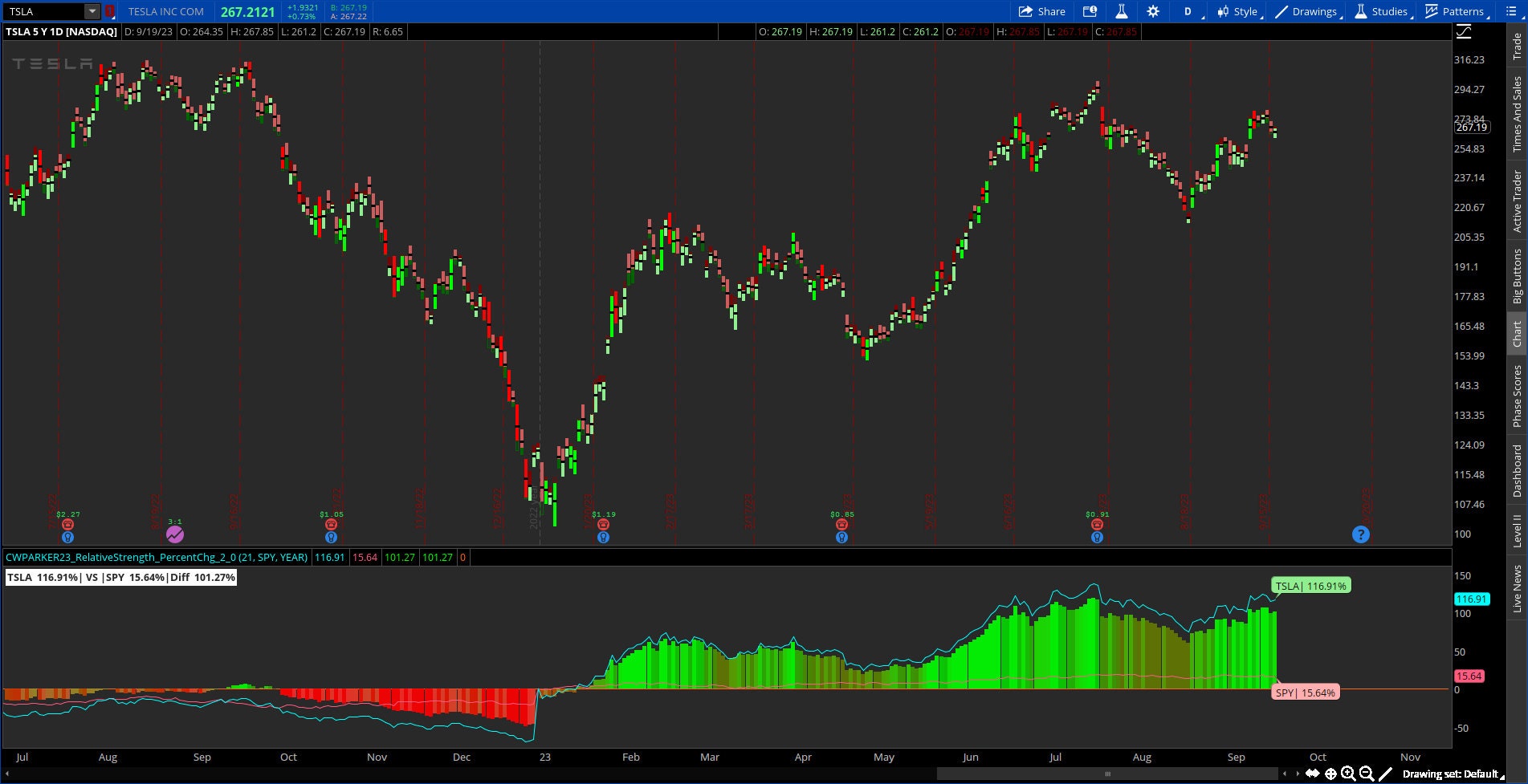Click the D: 9/19/23 date readout

[149, 32]
